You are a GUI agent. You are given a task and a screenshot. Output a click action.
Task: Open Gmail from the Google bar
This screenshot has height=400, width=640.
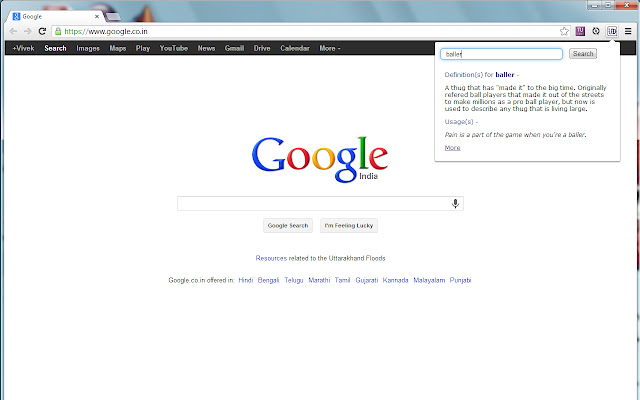[234, 48]
